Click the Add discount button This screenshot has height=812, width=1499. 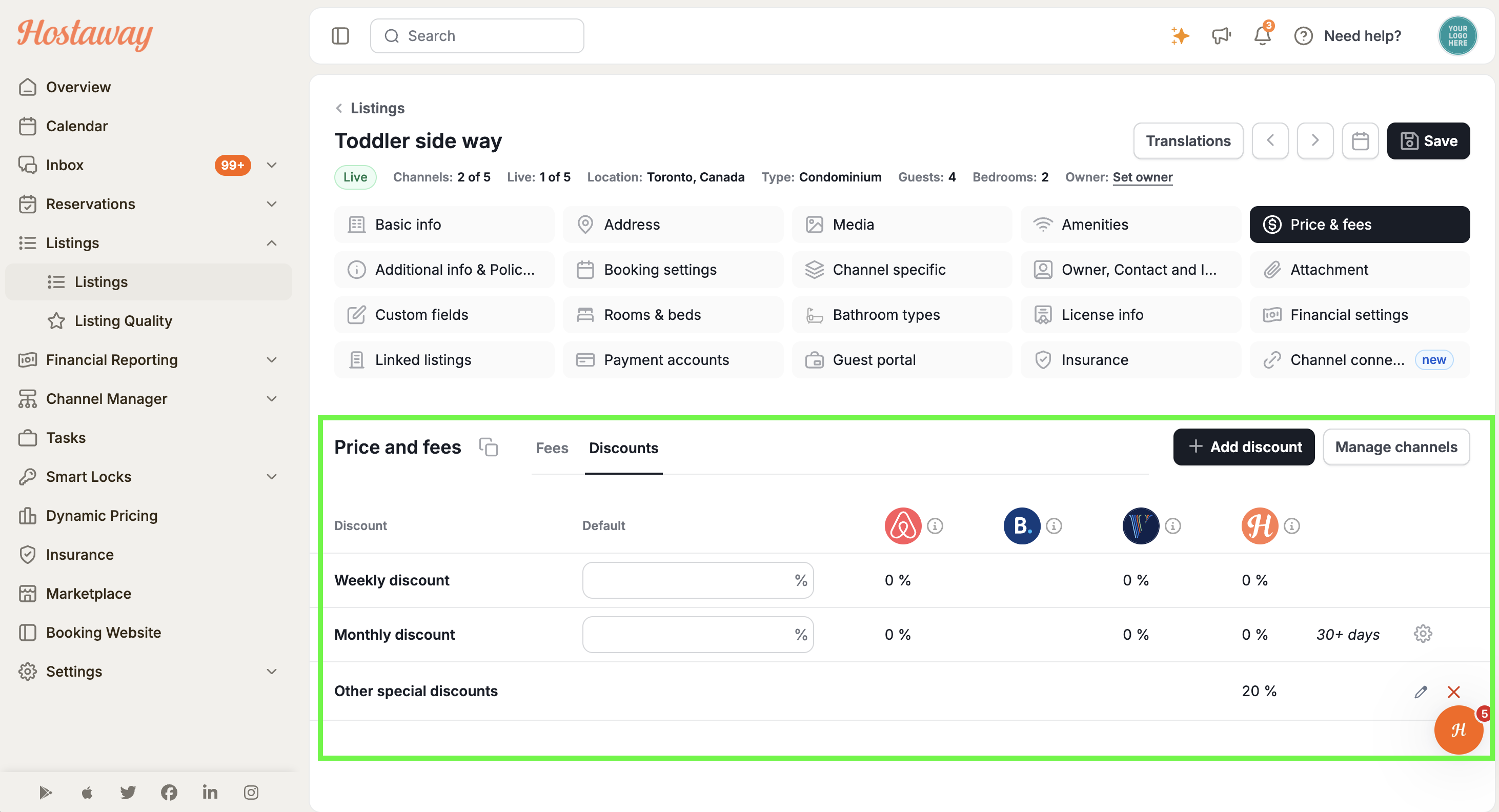[1244, 447]
